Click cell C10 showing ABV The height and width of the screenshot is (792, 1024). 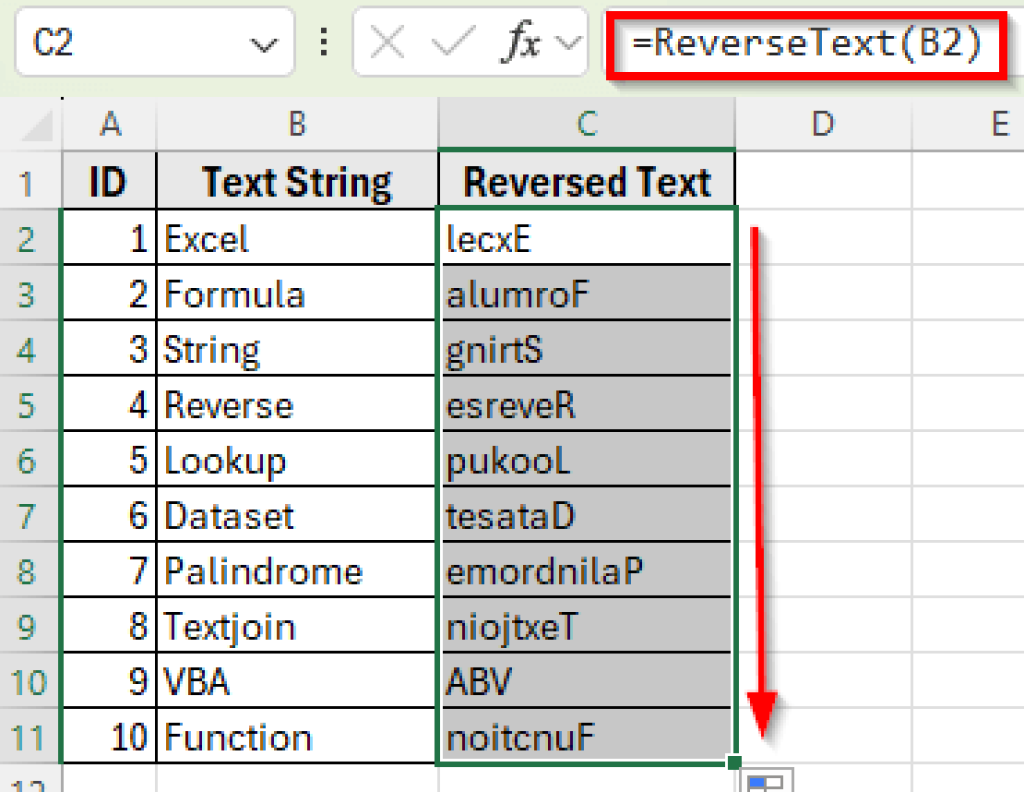(587, 681)
